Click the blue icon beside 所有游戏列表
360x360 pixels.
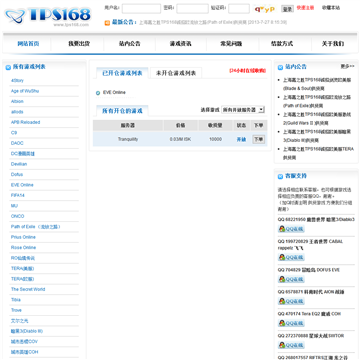pyautogui.click(x=8, y=67)
